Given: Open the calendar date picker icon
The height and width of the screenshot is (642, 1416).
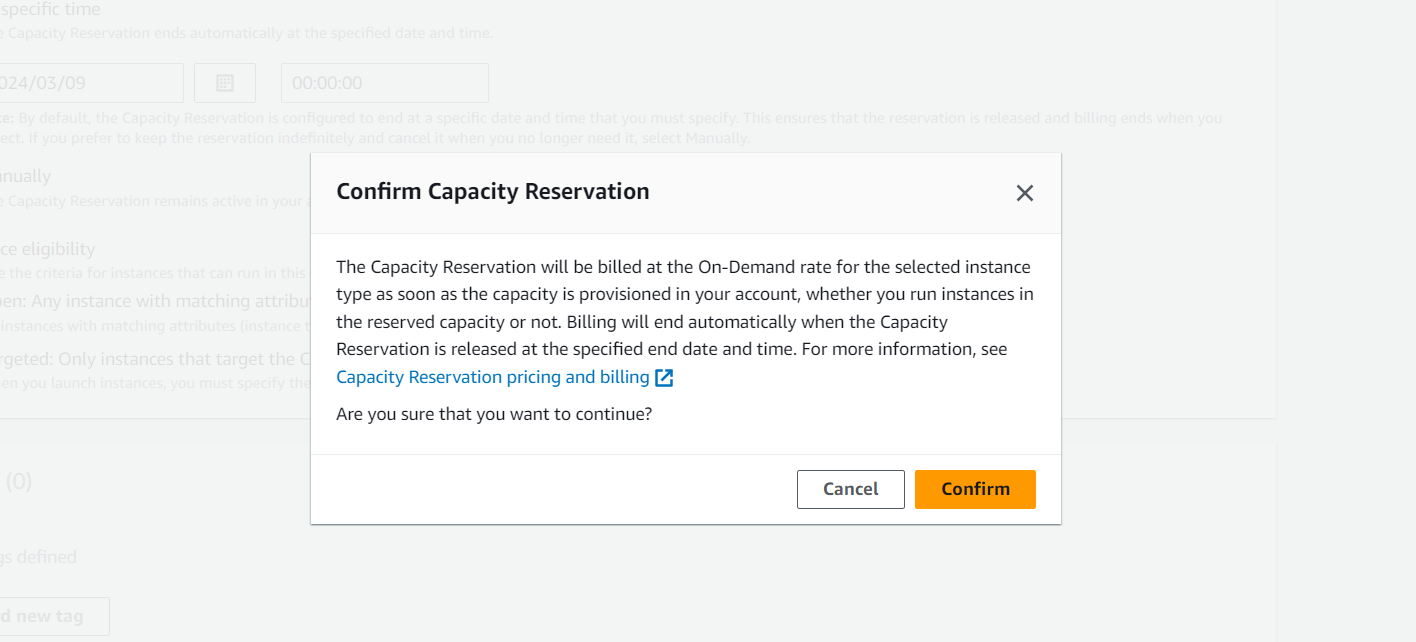Looking at the screenshot, I should coord(225,83).
